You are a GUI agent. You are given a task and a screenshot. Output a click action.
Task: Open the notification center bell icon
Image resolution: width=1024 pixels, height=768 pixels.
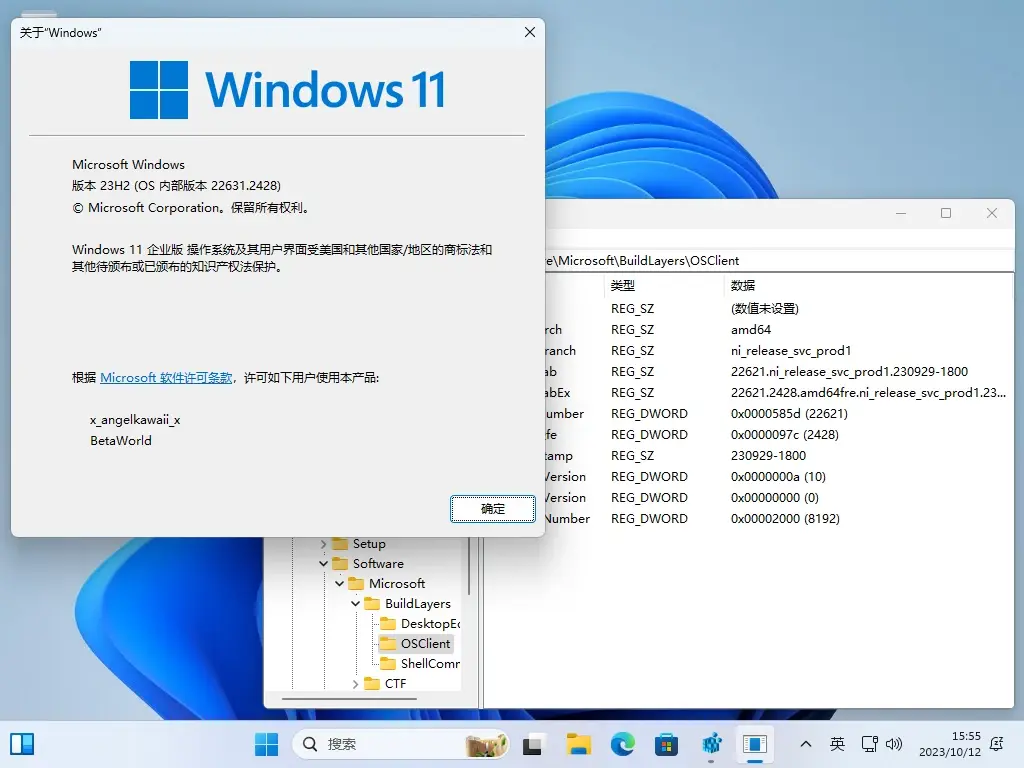(997, 744)
